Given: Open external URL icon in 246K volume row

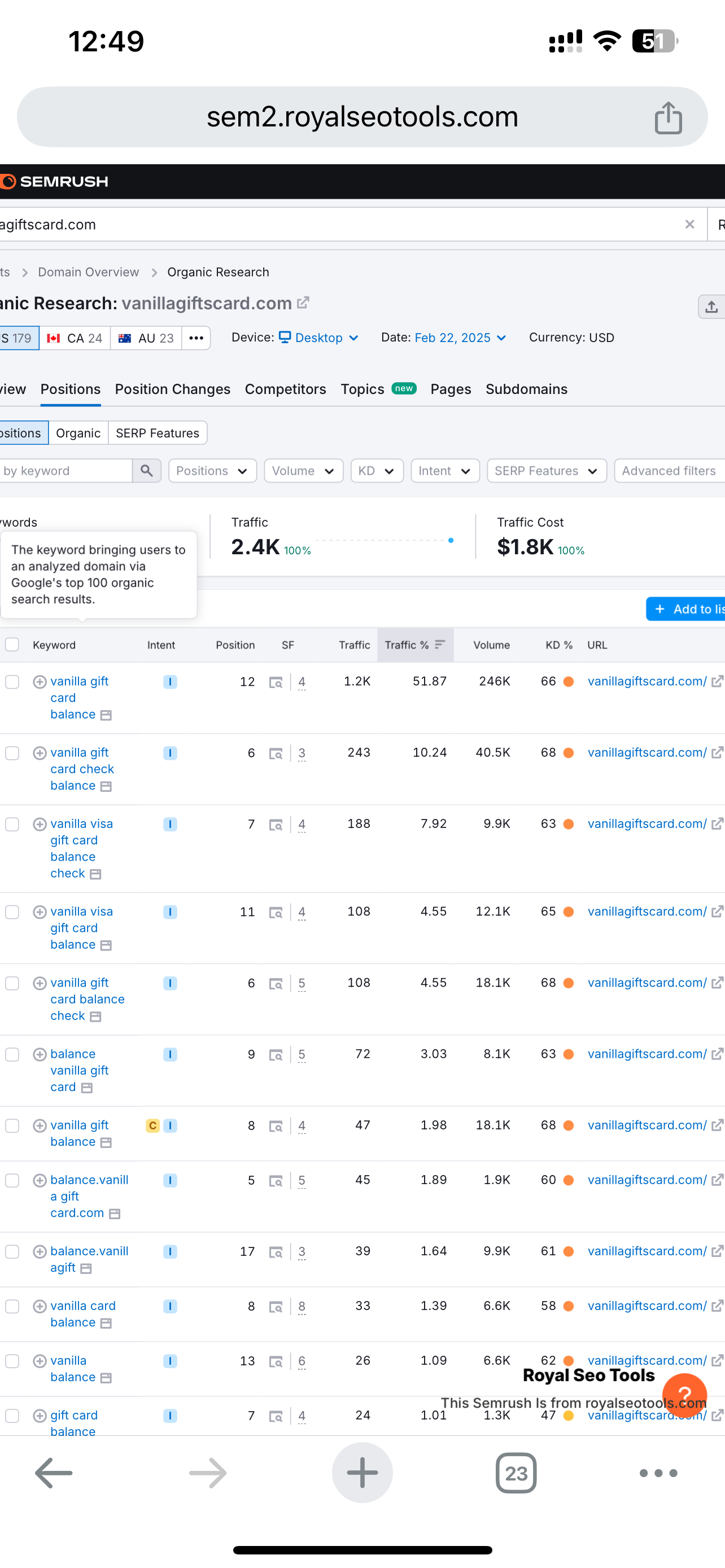Looking at the screenshot, I should tap(717, 681).
